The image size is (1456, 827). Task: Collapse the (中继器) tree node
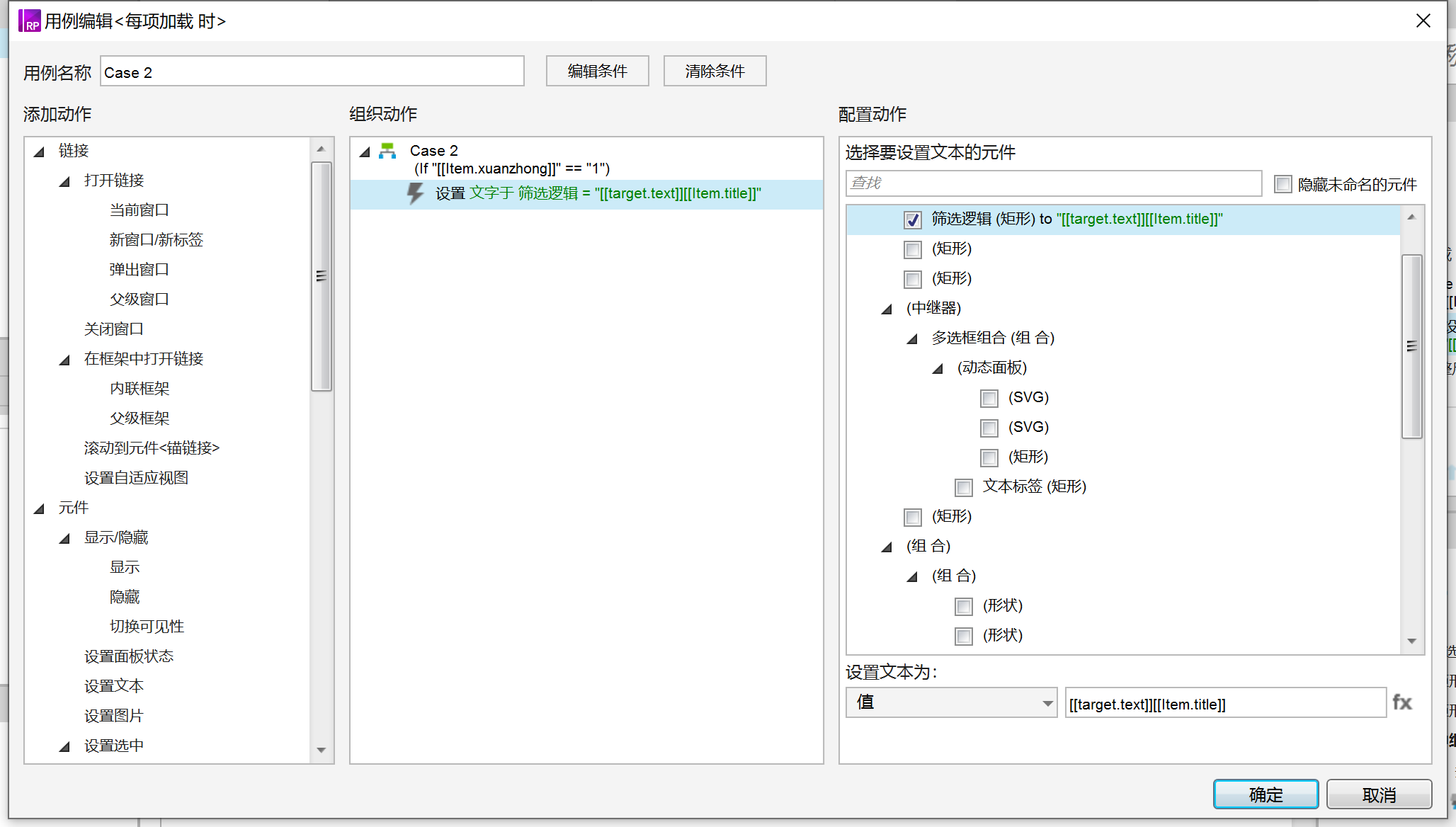click(x=887, y=309)
